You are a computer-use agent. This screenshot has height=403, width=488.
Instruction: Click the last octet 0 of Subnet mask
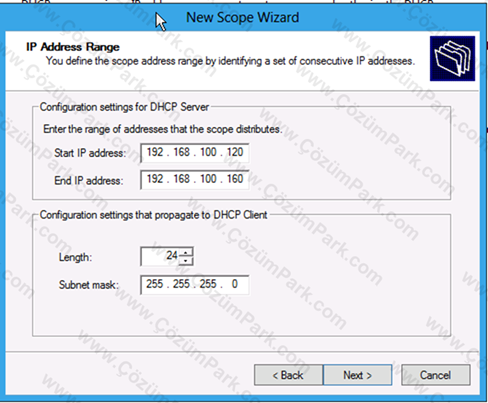235,284
